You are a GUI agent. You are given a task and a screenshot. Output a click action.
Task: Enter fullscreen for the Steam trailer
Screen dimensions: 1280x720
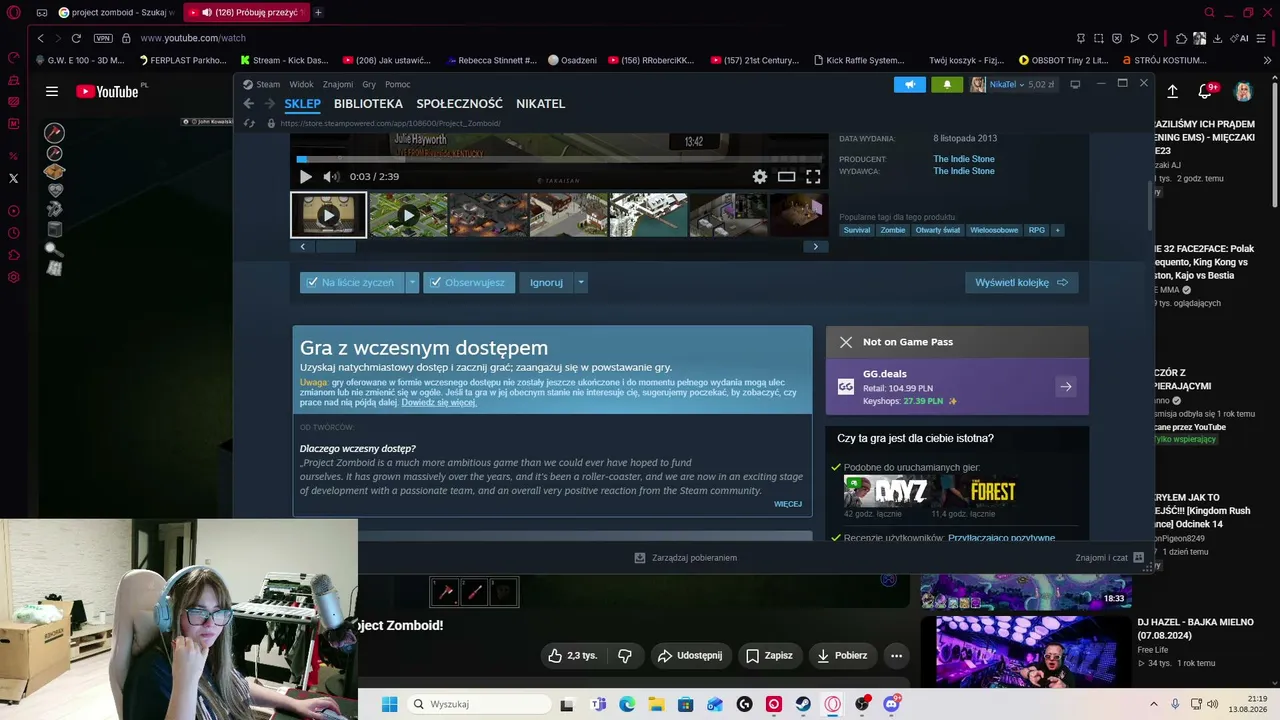pos(813,177)
